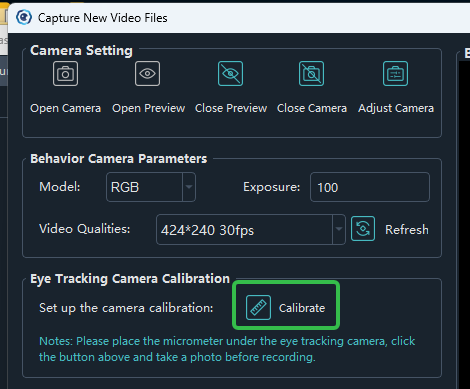Click the Refresh video qualities icon
Image resolution: width=470 pixels, height=389 pixels.
tap(363, 229)
